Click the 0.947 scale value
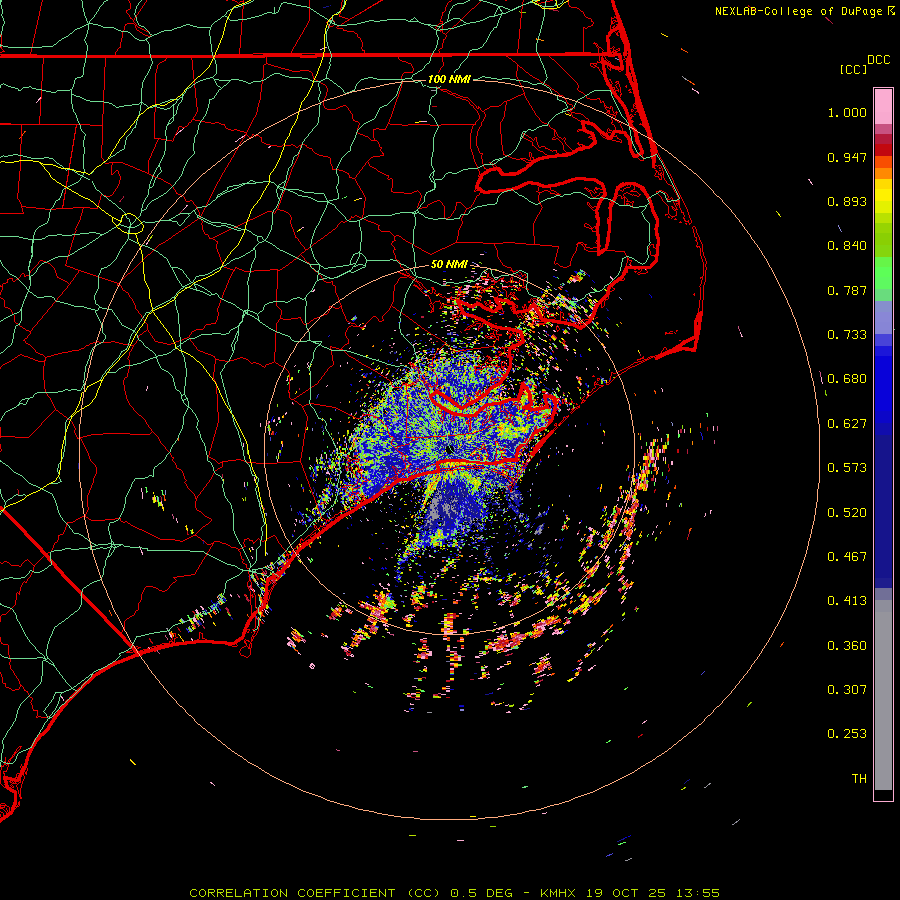Image resolution: width=900 pixels, height=900 pixels. point(847,157)
